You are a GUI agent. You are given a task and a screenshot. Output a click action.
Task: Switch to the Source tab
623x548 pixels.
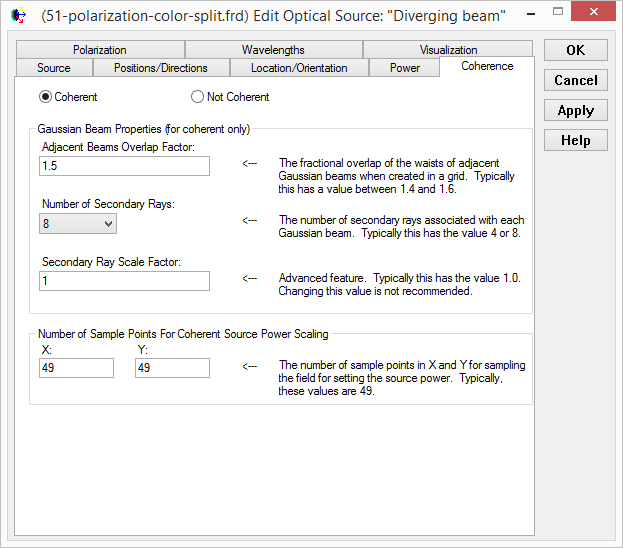click(x=54, y=68)
